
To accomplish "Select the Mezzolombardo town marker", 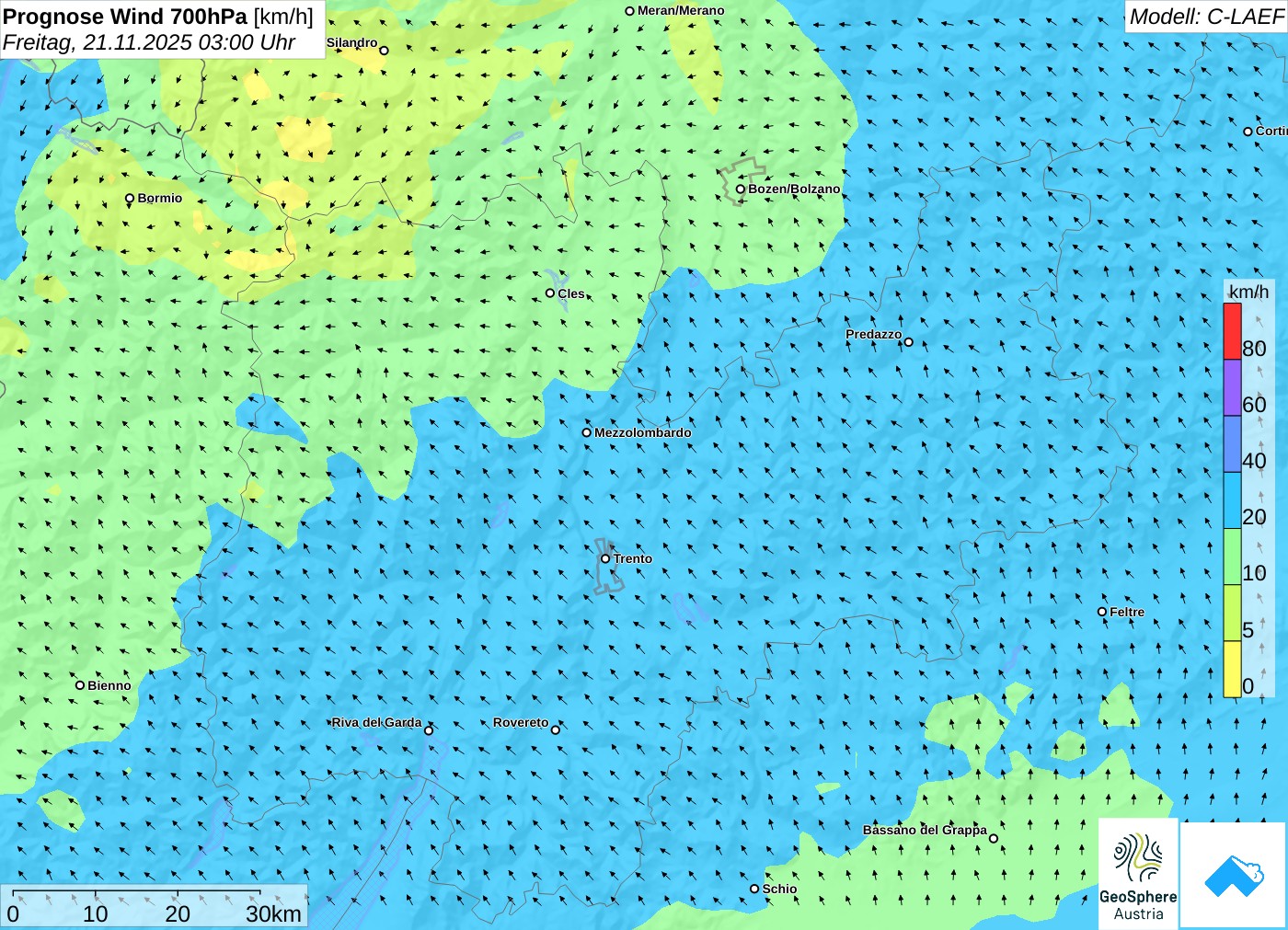I will click(x=587, y=432).
